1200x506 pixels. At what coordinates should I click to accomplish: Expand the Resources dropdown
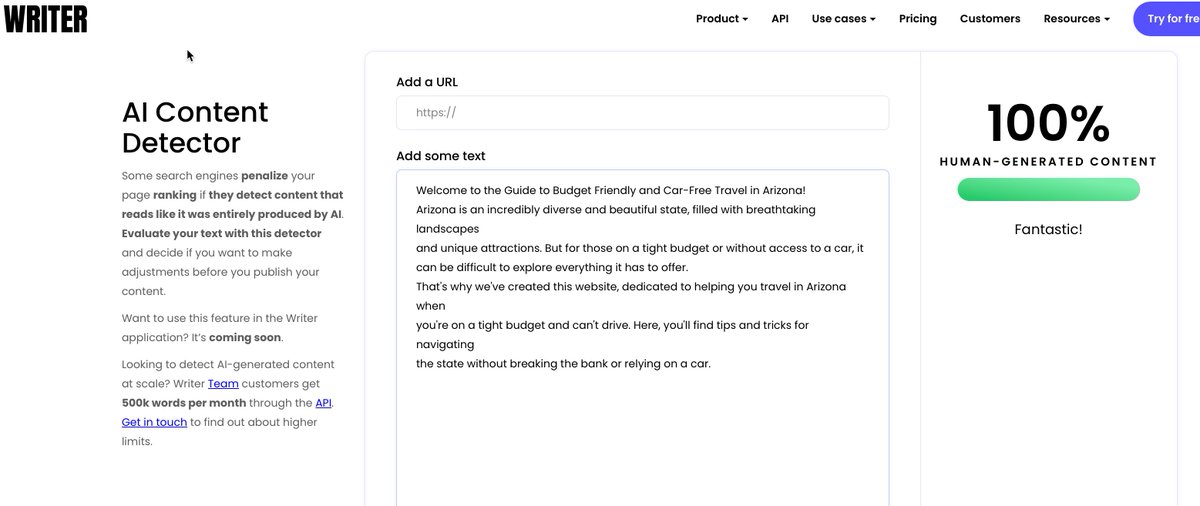[1077, 18]
